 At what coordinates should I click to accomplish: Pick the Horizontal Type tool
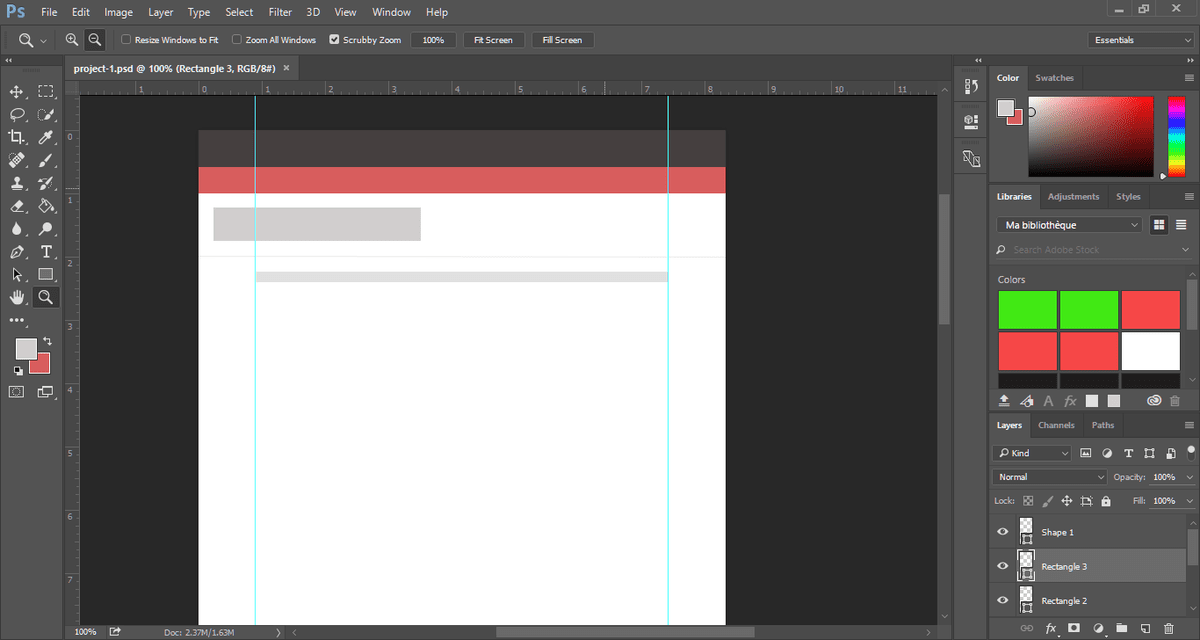tap(46, 251)
